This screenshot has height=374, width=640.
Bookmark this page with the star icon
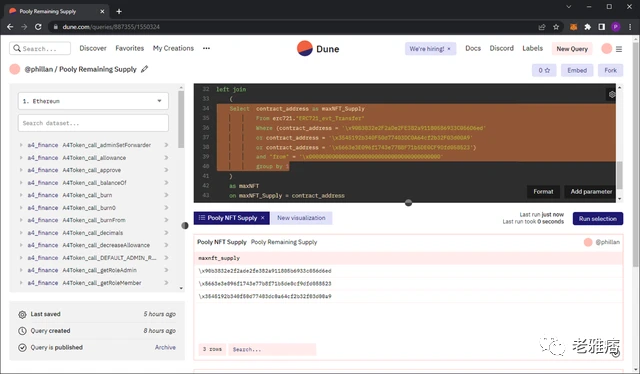tap(556, 27)
